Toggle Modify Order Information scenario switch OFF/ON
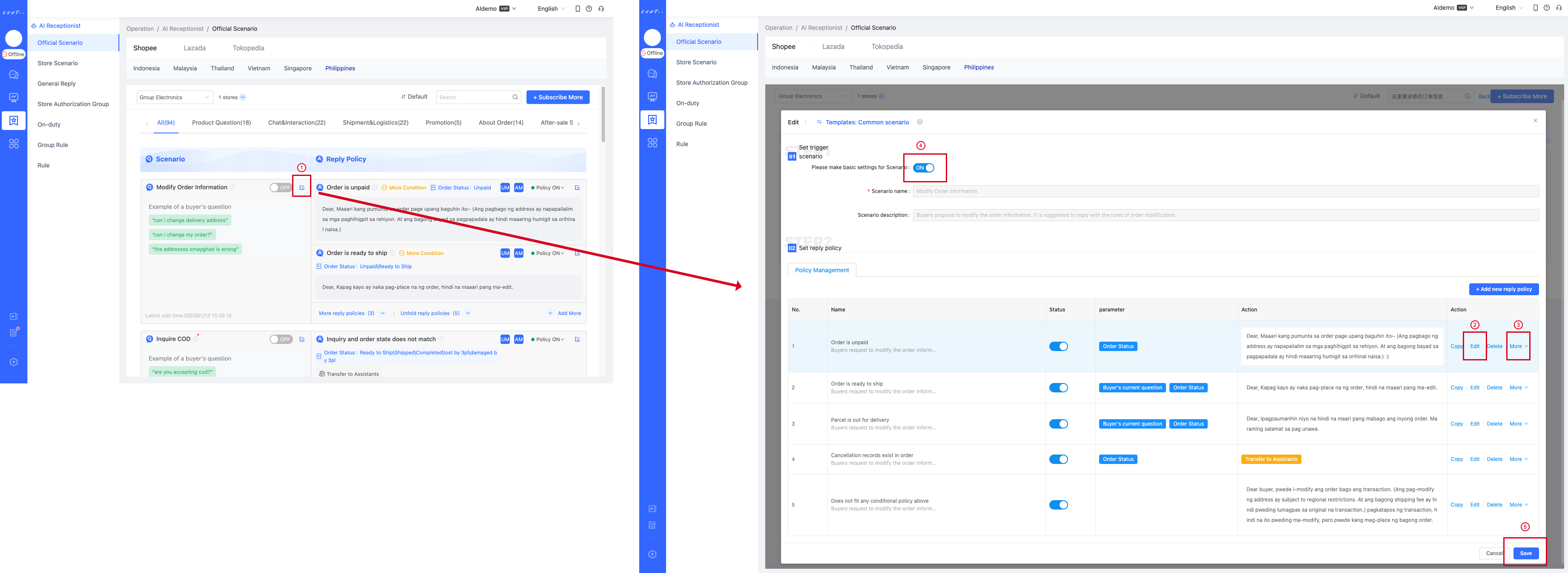 [x=281, y=187]
